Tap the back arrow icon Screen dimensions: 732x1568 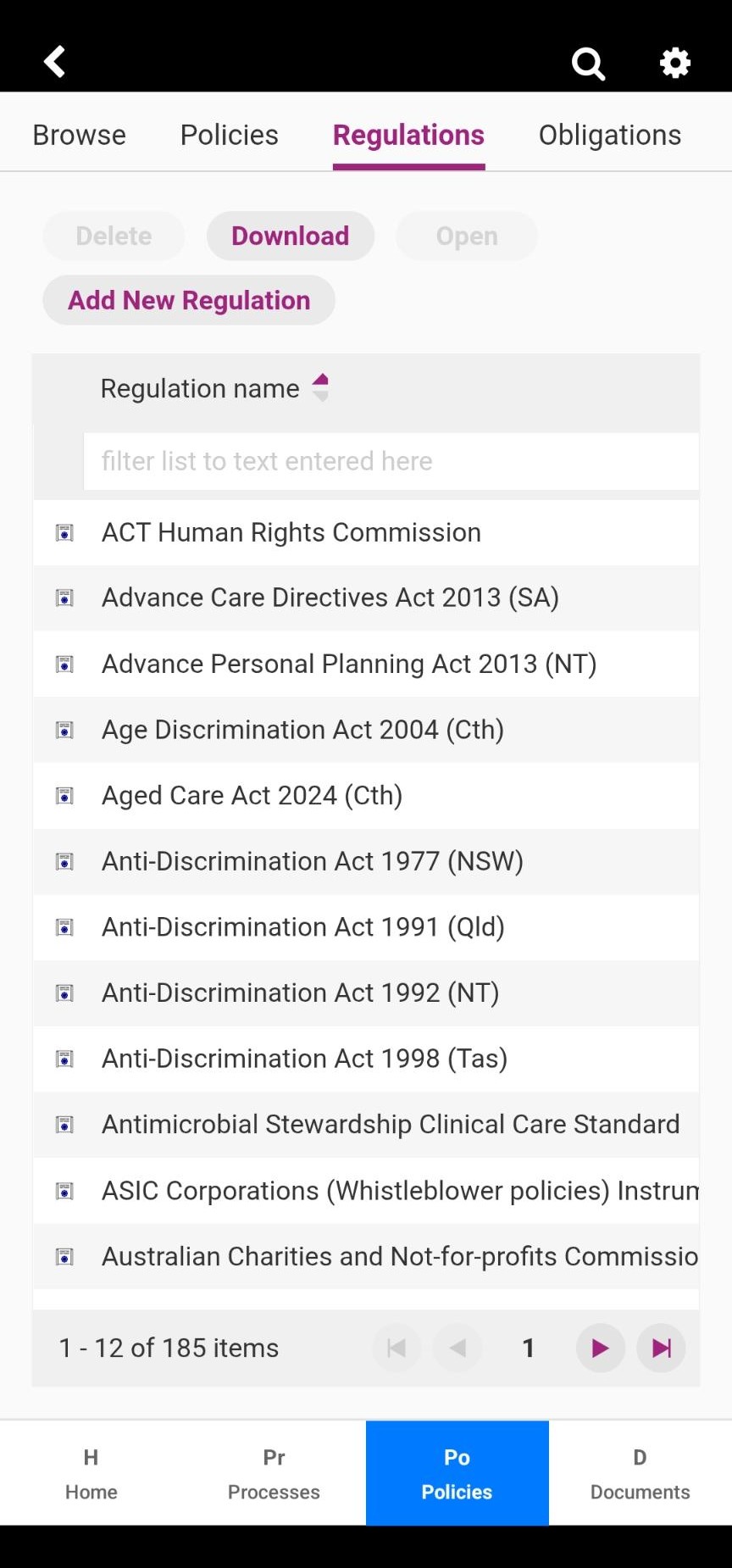pyautogui.click(x=55, y=62)
